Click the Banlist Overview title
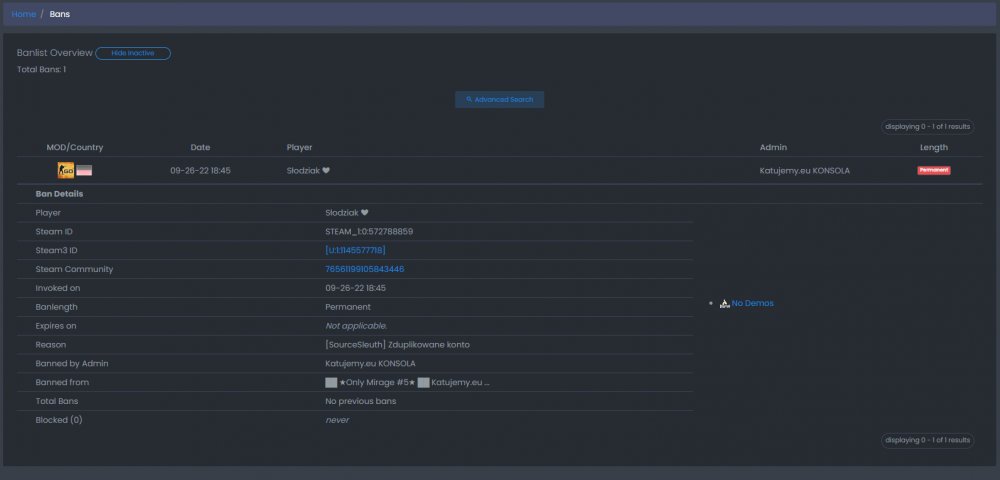 (55, 53)
